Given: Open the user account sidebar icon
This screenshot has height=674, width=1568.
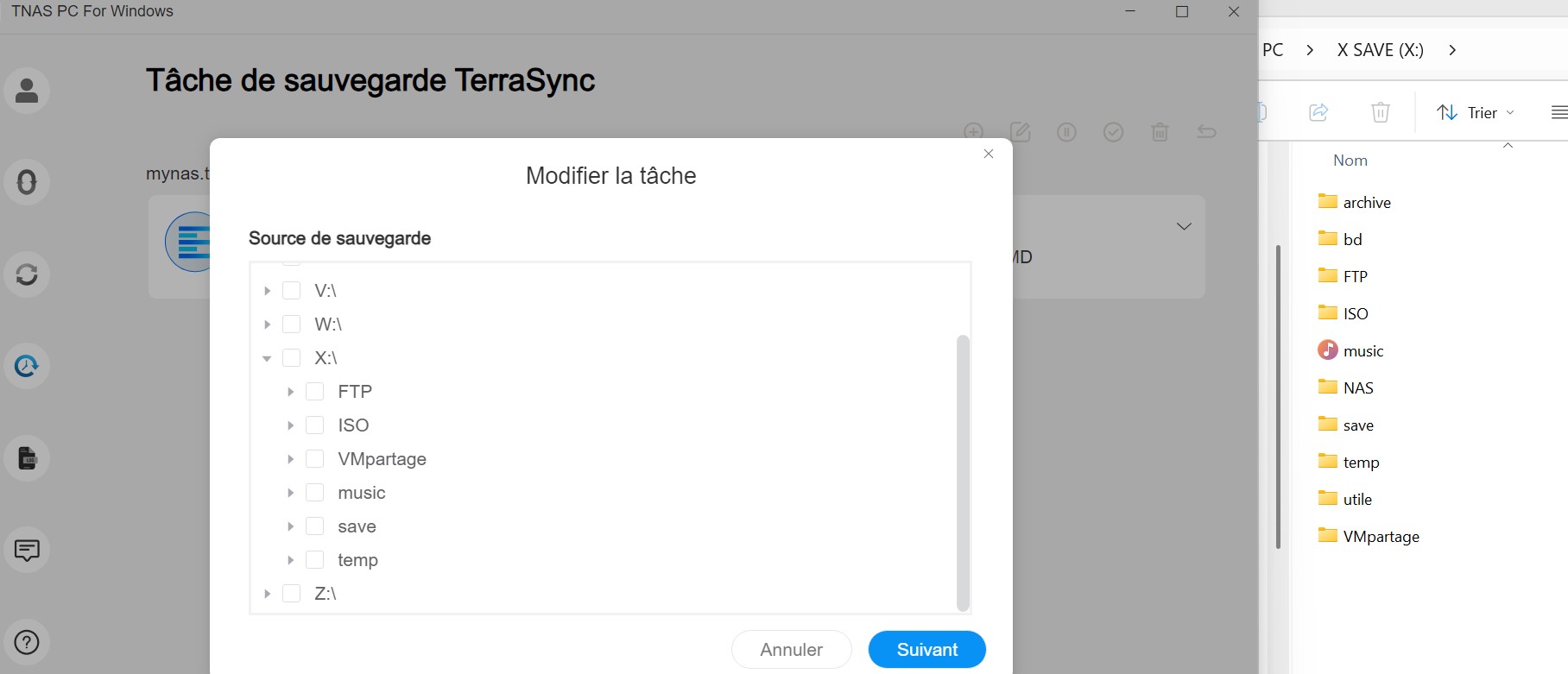Looking at the screenshot, I should coord(27,91).
